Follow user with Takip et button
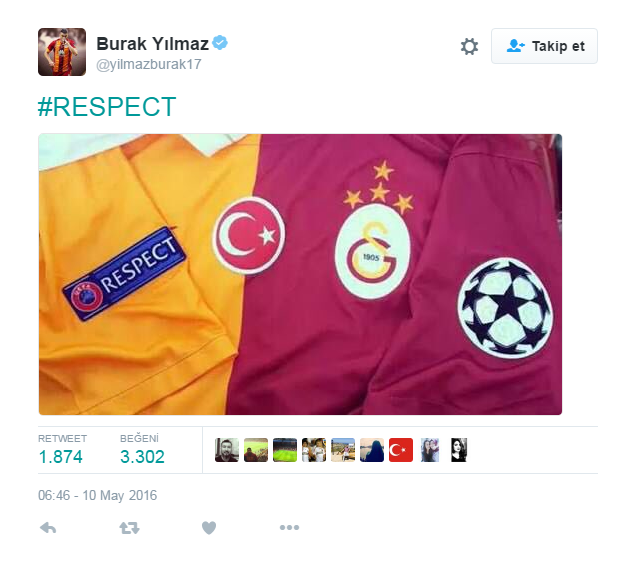Viewport: 632px width, 569px height. pos(544,46)
